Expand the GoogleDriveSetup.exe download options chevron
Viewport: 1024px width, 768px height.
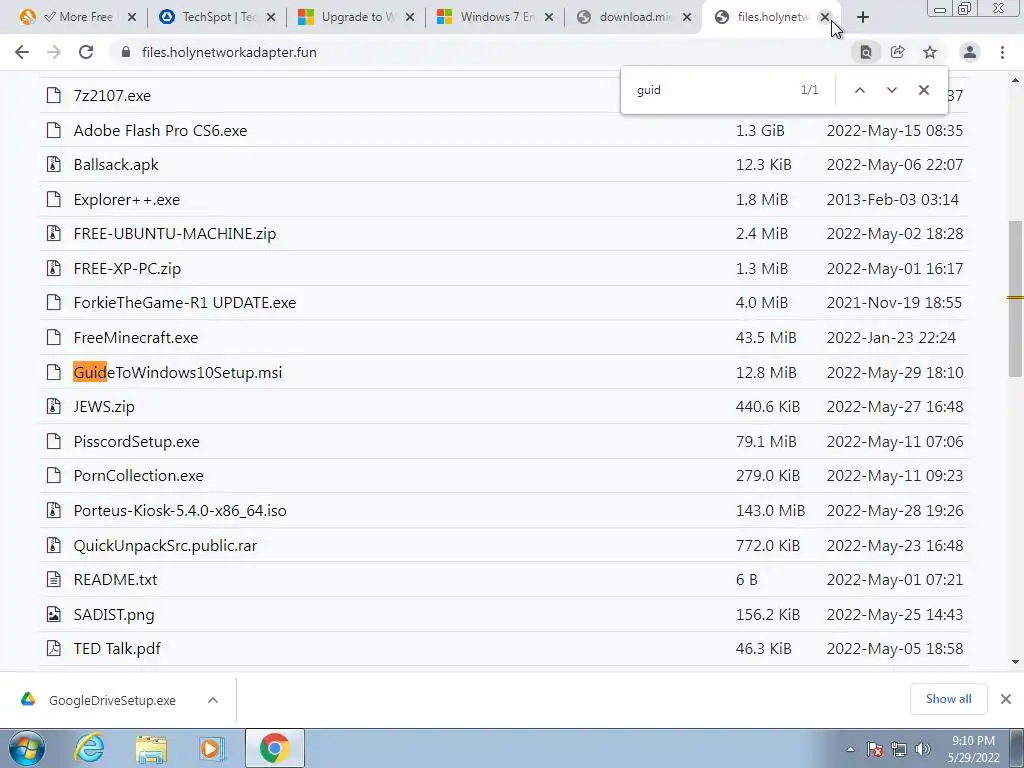coord(212,699)
